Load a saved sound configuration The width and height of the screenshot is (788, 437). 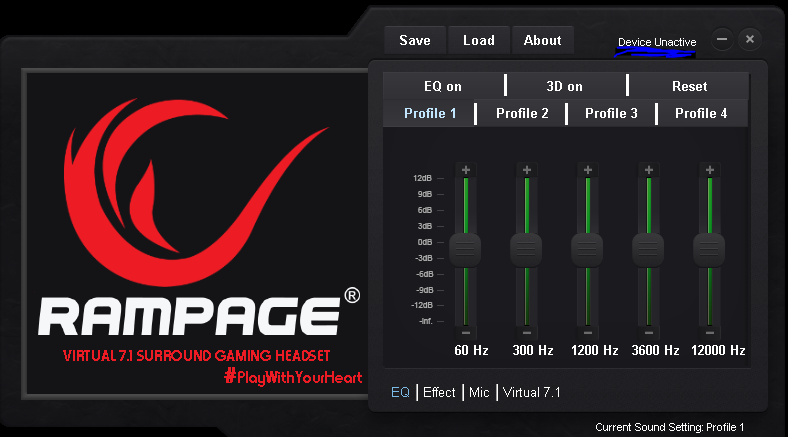479,40
